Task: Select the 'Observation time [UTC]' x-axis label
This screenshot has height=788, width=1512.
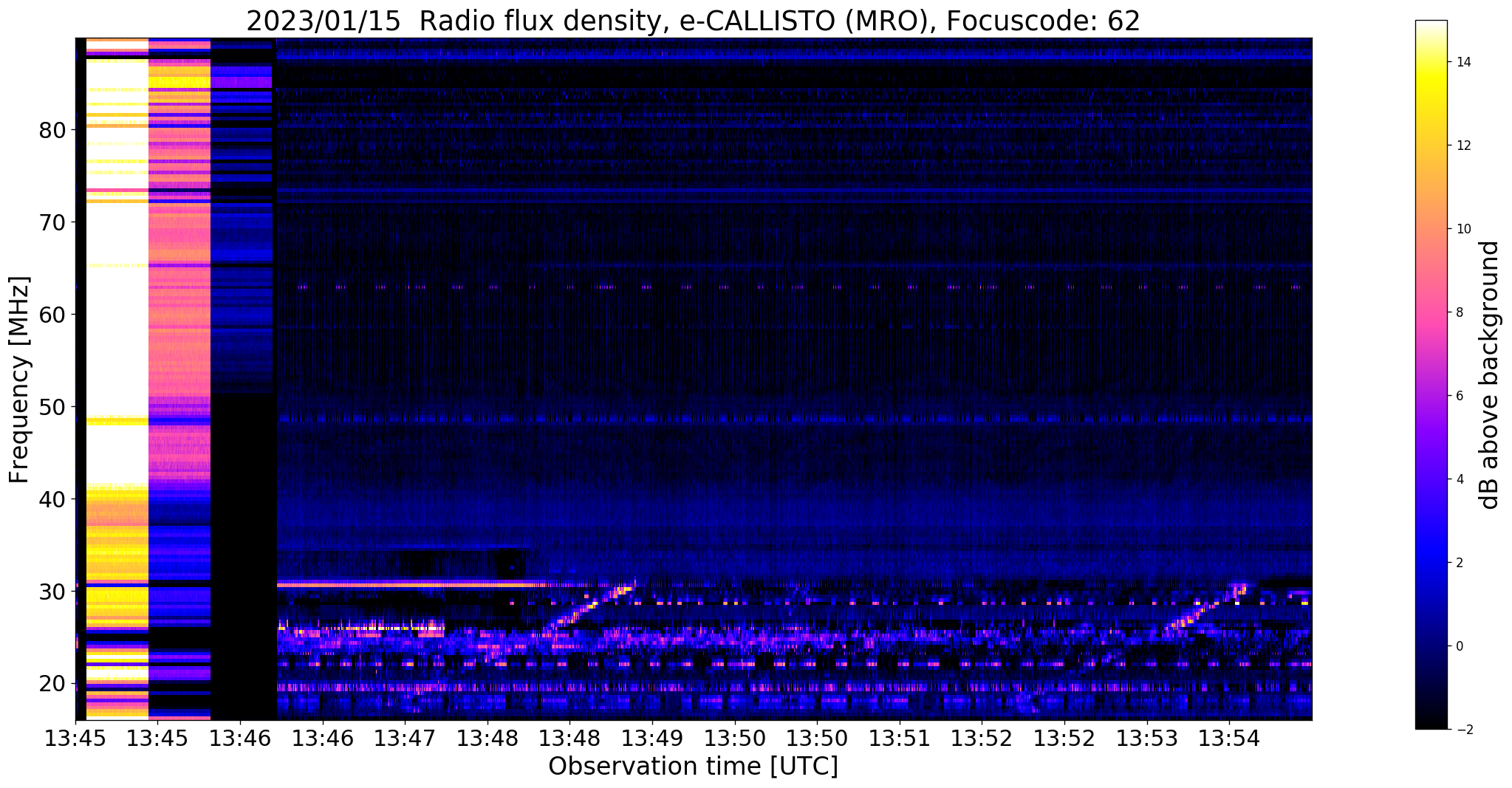Action: [693, 767]
